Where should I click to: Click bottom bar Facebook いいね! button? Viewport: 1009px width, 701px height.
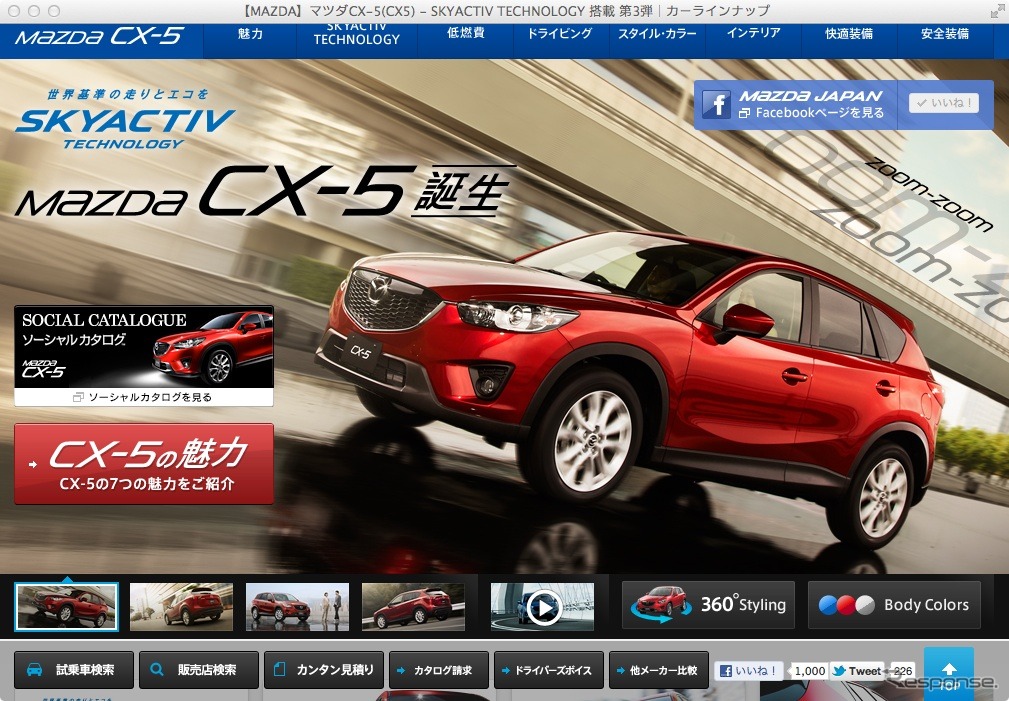tap(749, 671)
